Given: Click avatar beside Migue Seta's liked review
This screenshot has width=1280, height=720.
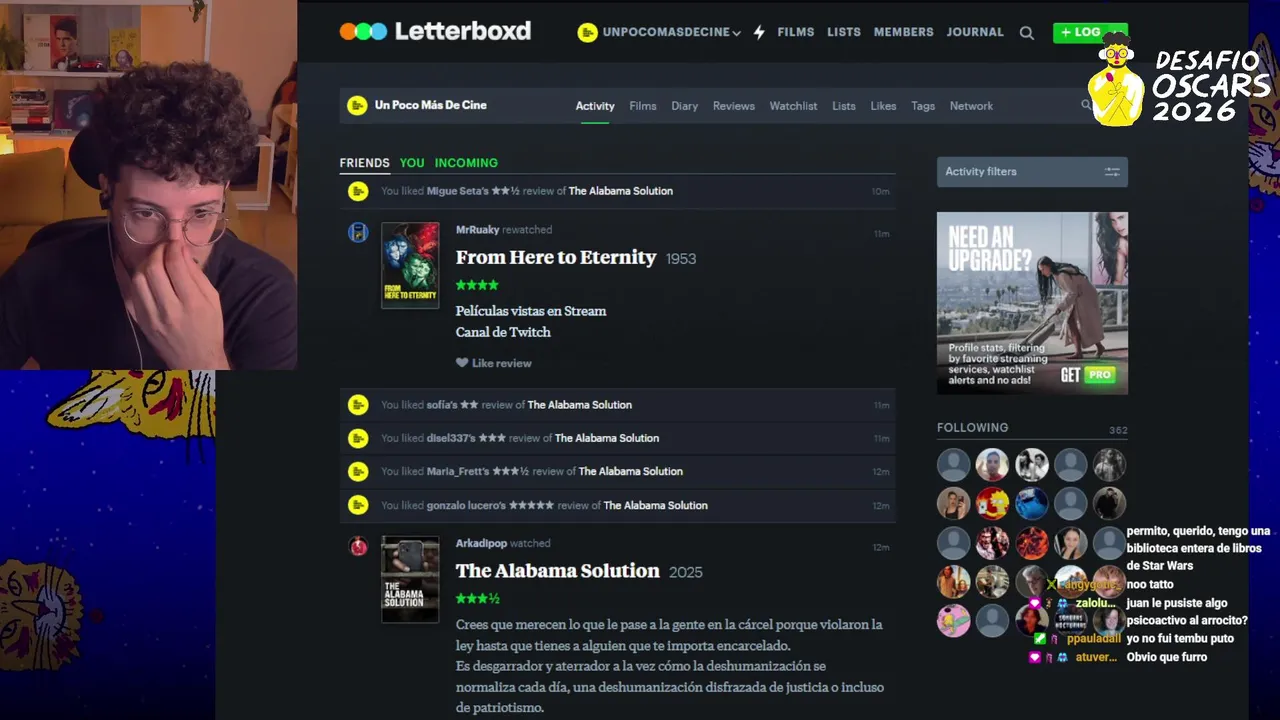Looking at the screenshot, I should pyautogui.click(x=357, y=191).
